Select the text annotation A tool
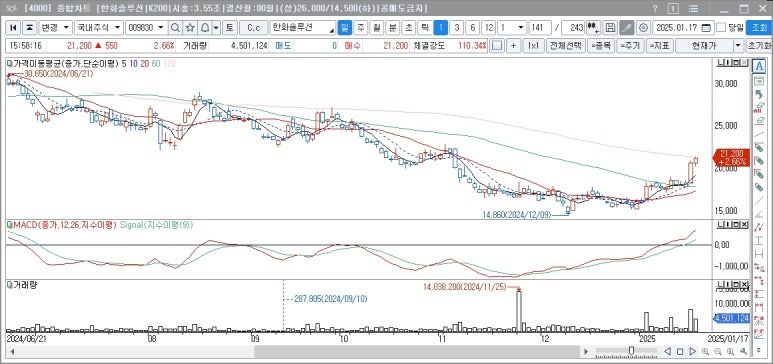This screenshot has height=364, width=773. [x=759, y=66]
